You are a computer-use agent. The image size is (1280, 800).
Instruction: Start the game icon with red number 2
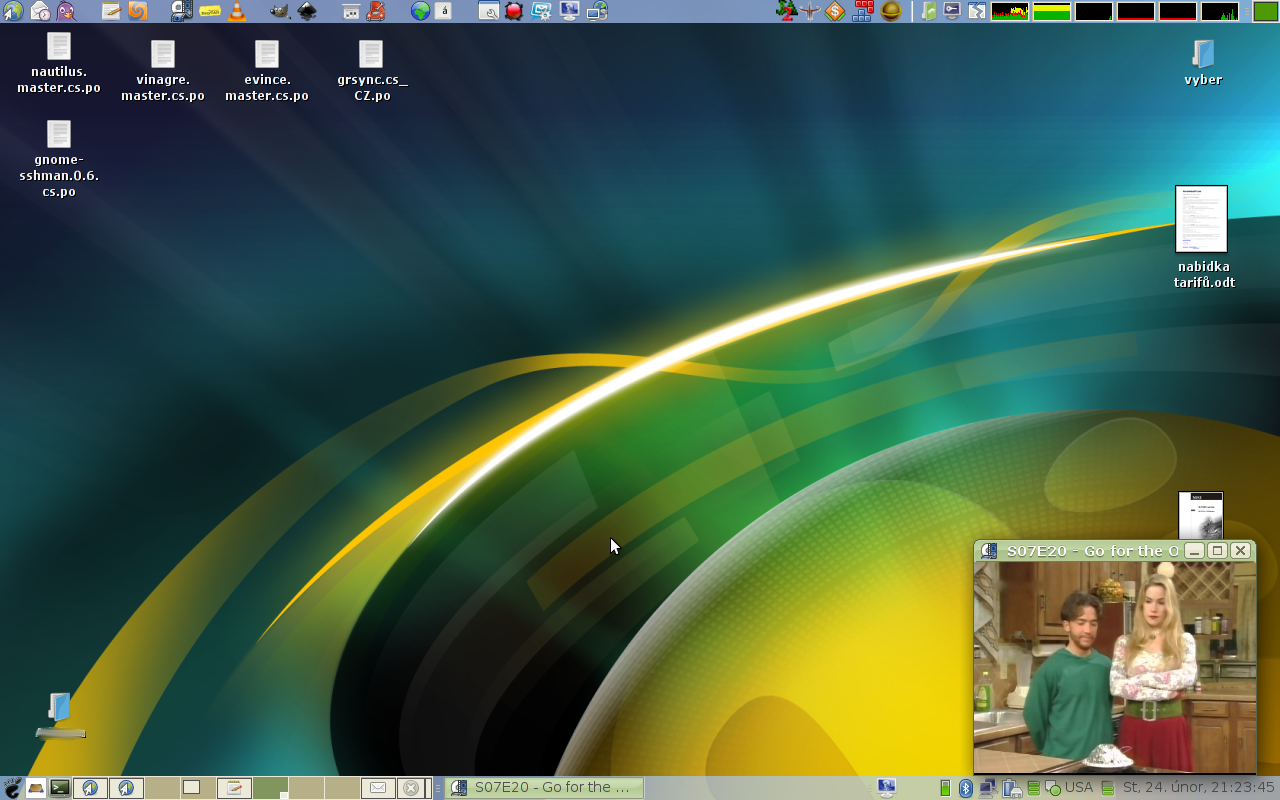(x=787, y=11)
